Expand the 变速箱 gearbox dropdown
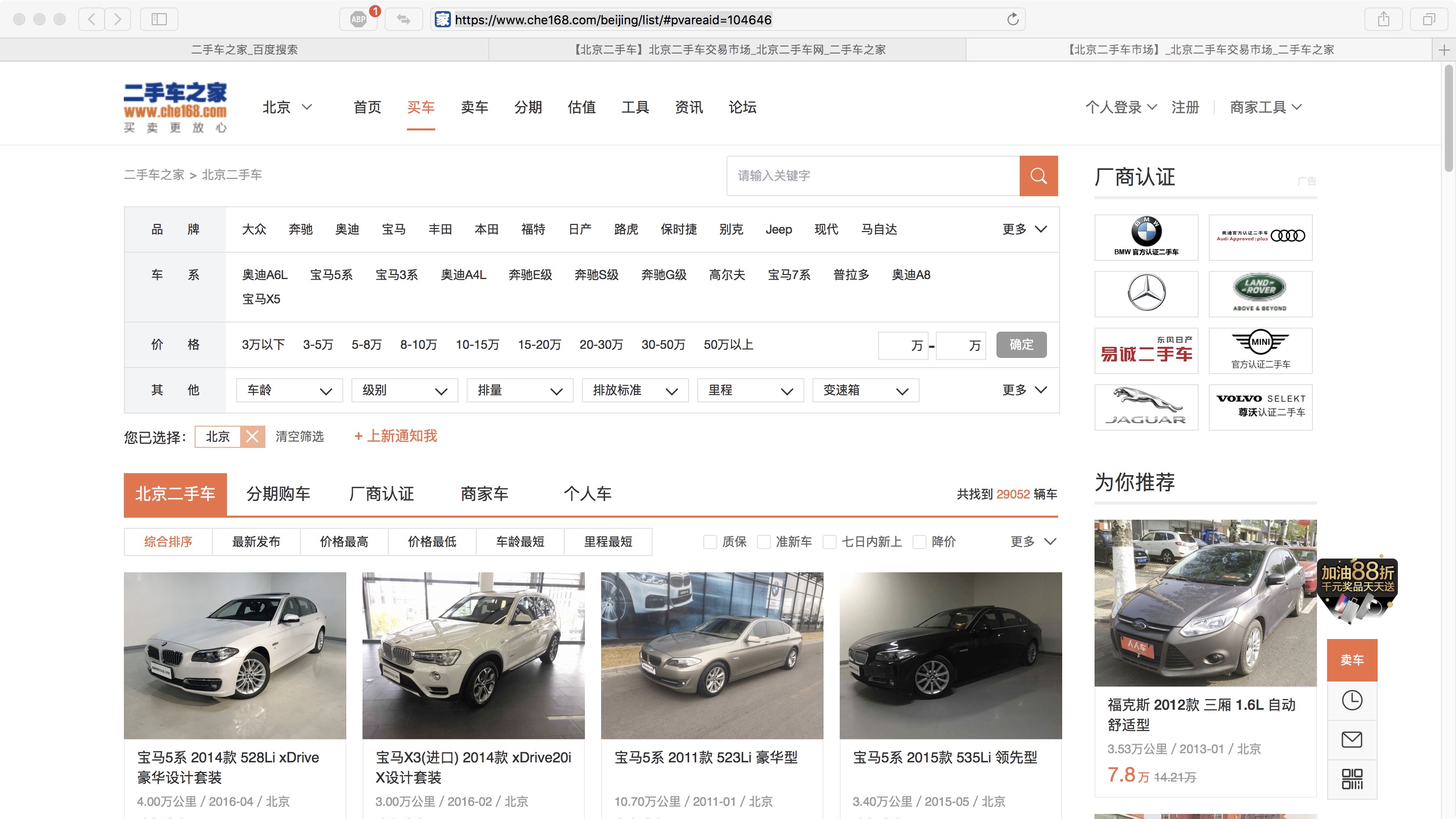The image size is (1456, 819). point(865,391)
